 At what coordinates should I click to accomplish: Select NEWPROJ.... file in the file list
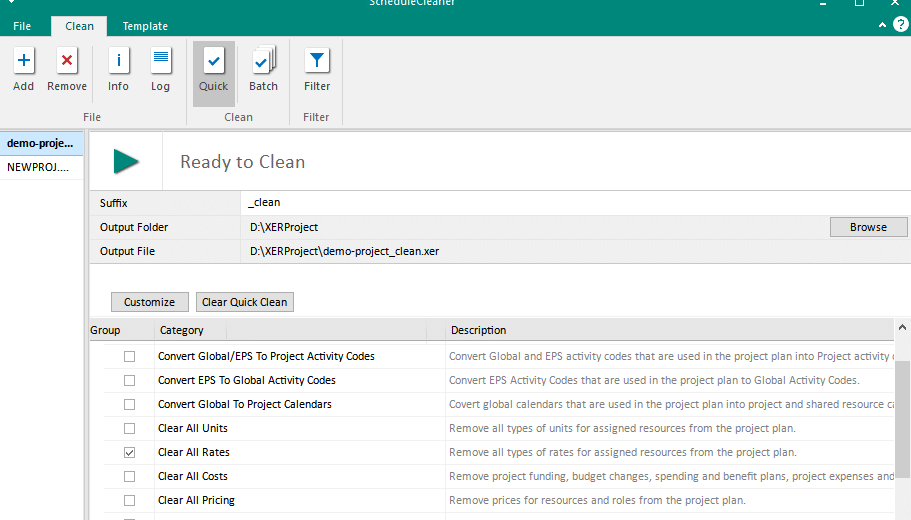pyautogui.click(x=41, y=167)
